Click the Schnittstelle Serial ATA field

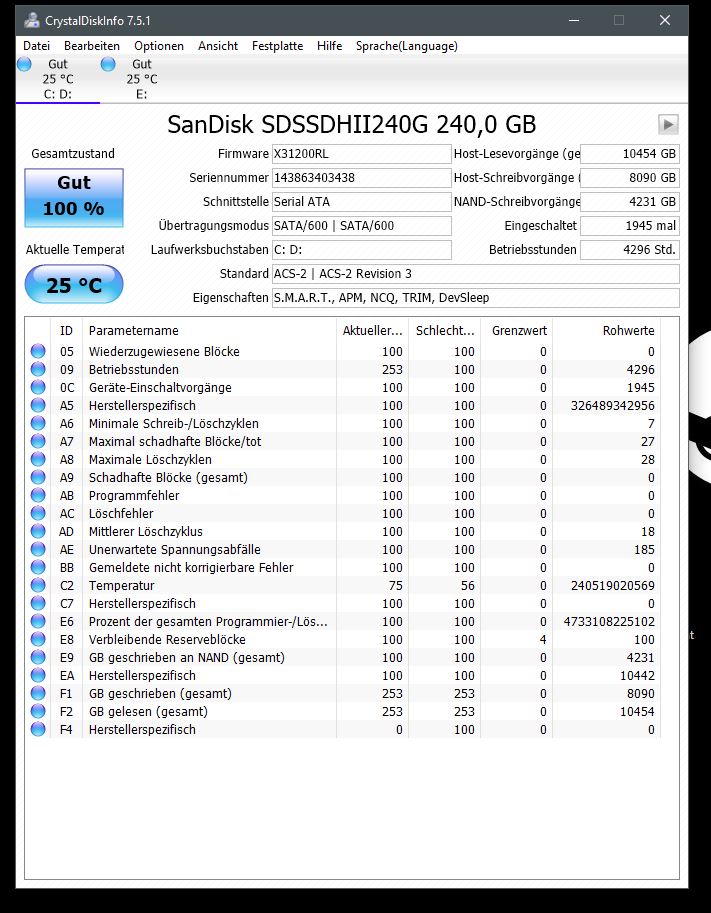pos(362,201)
